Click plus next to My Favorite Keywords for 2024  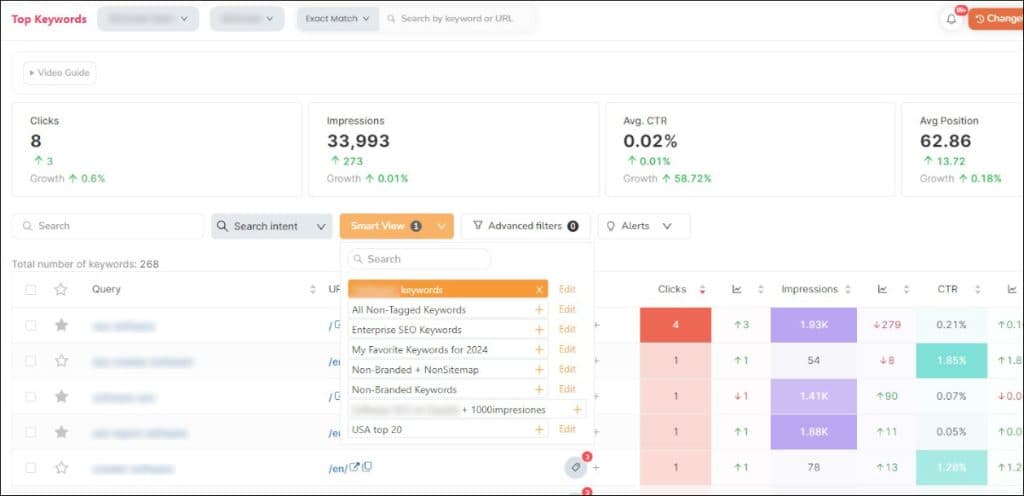pos(539,350)
